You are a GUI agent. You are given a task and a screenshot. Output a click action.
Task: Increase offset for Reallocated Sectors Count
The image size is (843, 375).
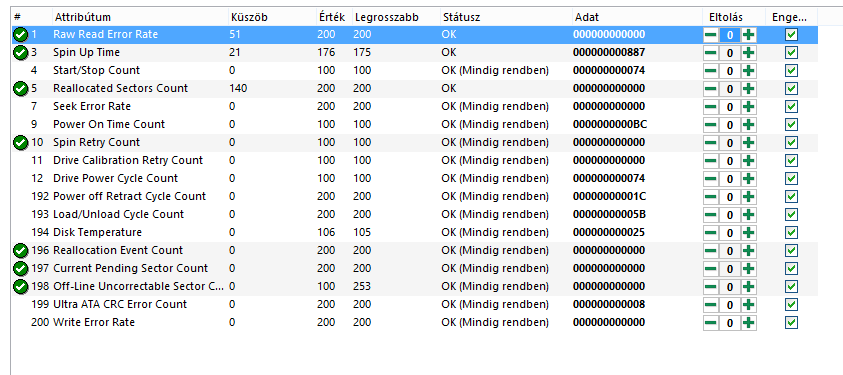(x=748, y=89)
